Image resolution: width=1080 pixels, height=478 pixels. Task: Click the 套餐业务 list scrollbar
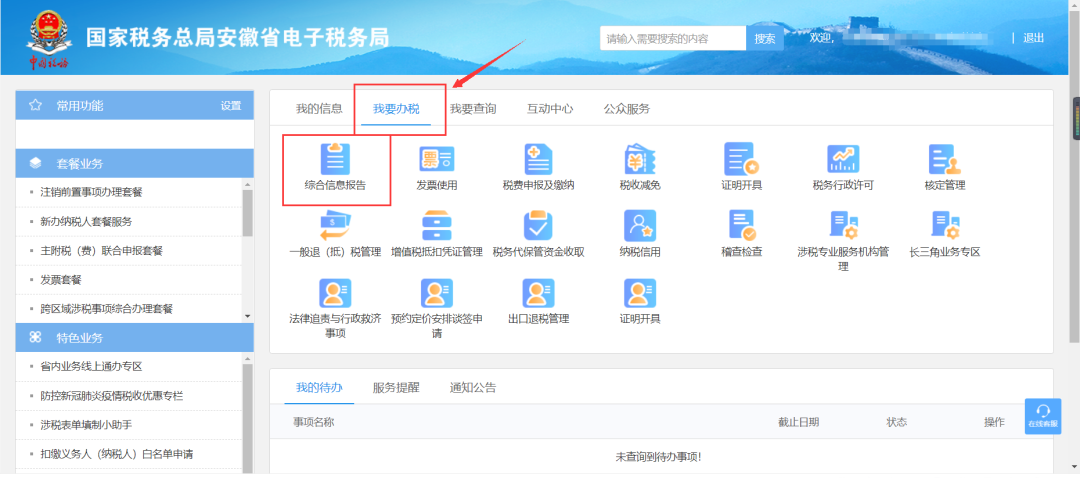tap(248, 213)
